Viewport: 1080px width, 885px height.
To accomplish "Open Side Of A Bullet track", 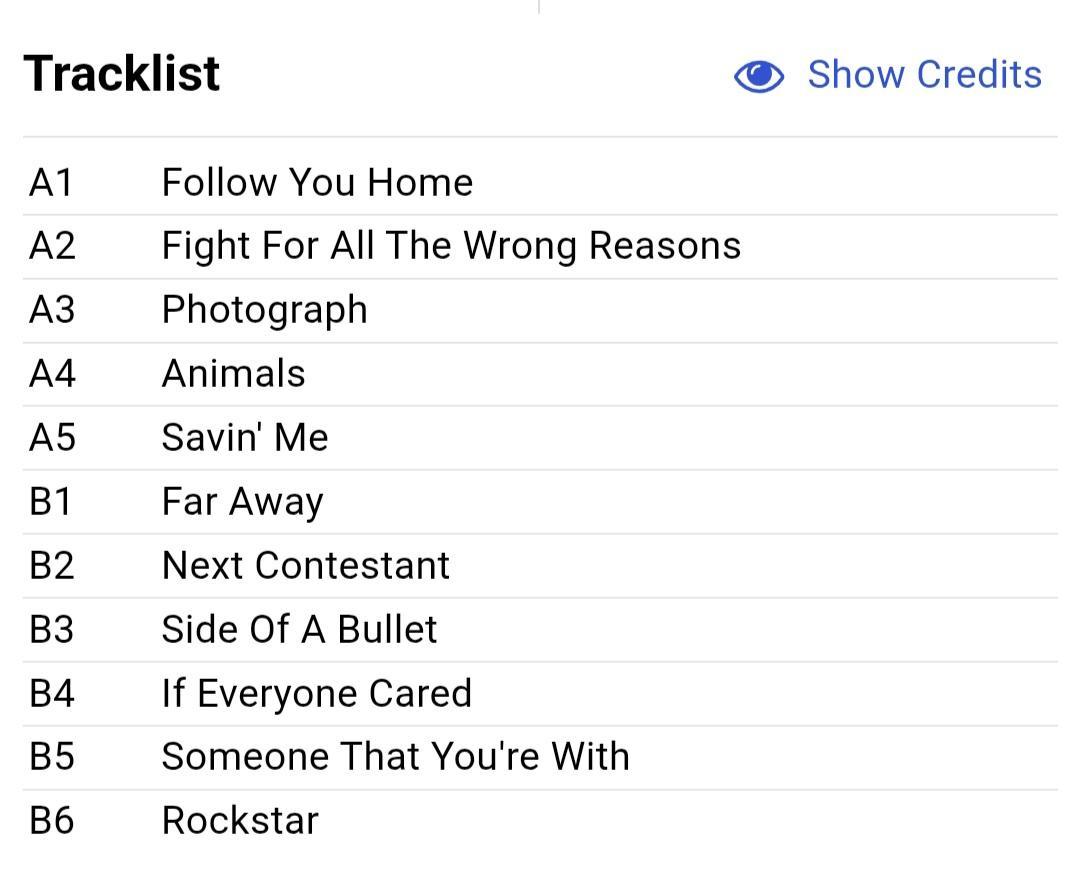I will 300,629.
